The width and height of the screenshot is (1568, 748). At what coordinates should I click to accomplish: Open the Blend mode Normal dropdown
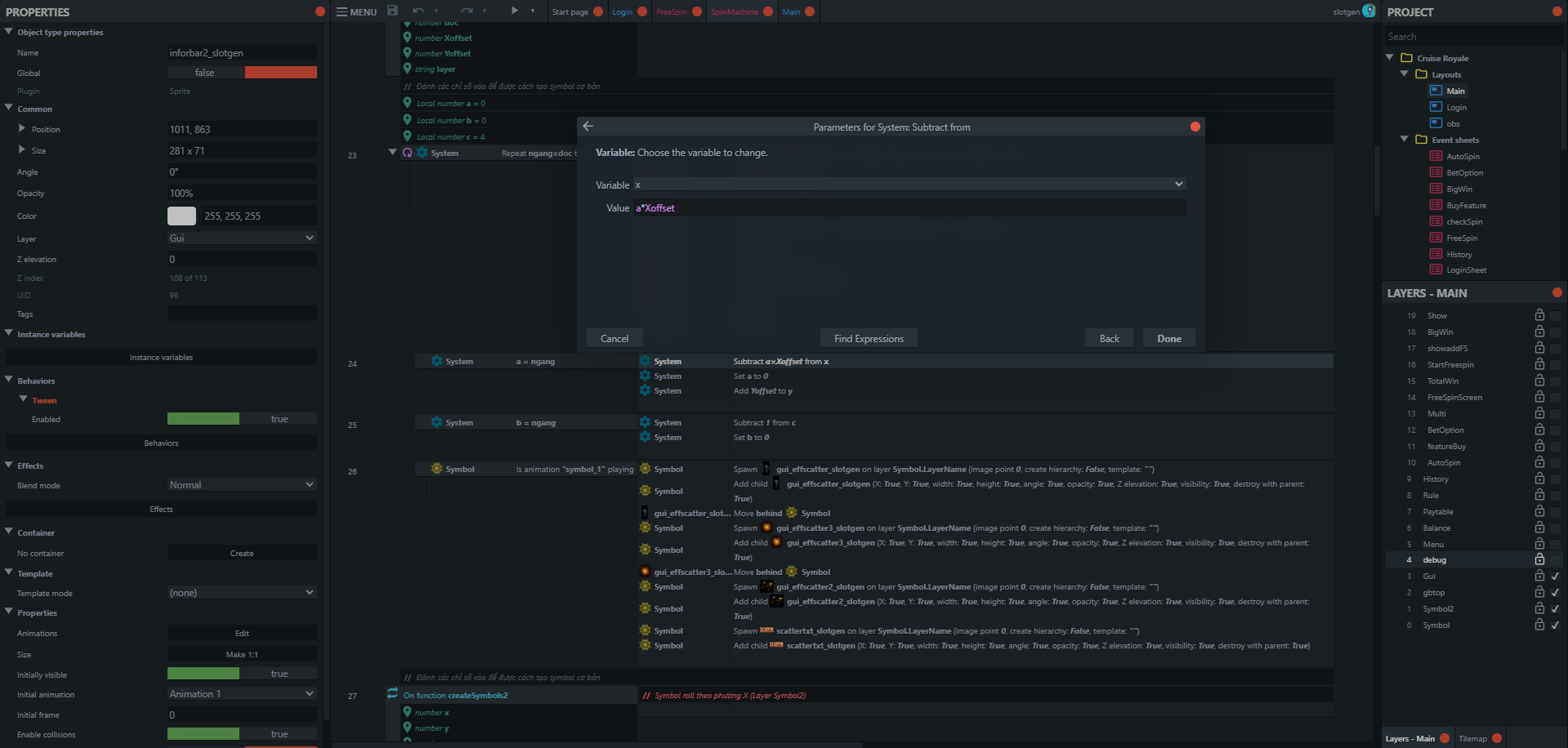click(x=242, y=484)
